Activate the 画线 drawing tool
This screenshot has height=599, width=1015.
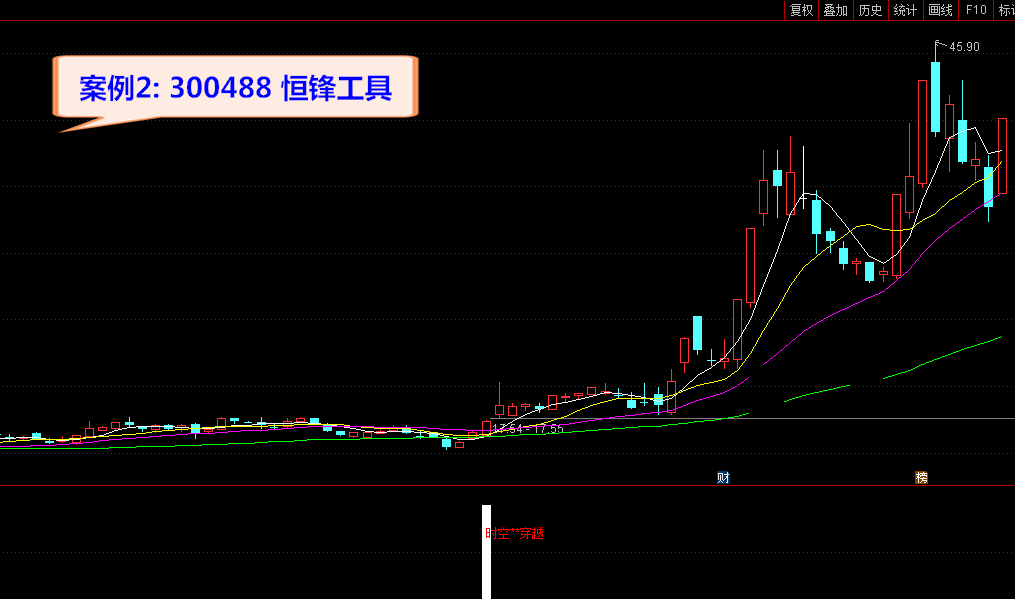tap(941, 10)
